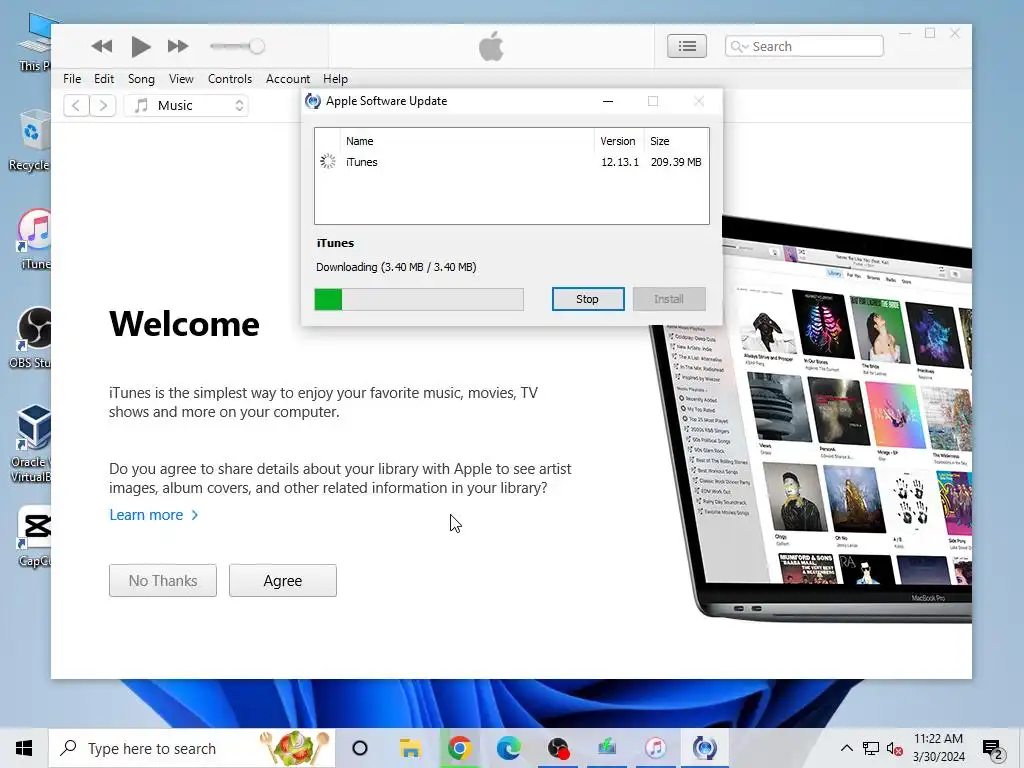The height and width of the screenshot is (768, 1024).
Task: Click the Windows Start button
Action: [24, 748]
